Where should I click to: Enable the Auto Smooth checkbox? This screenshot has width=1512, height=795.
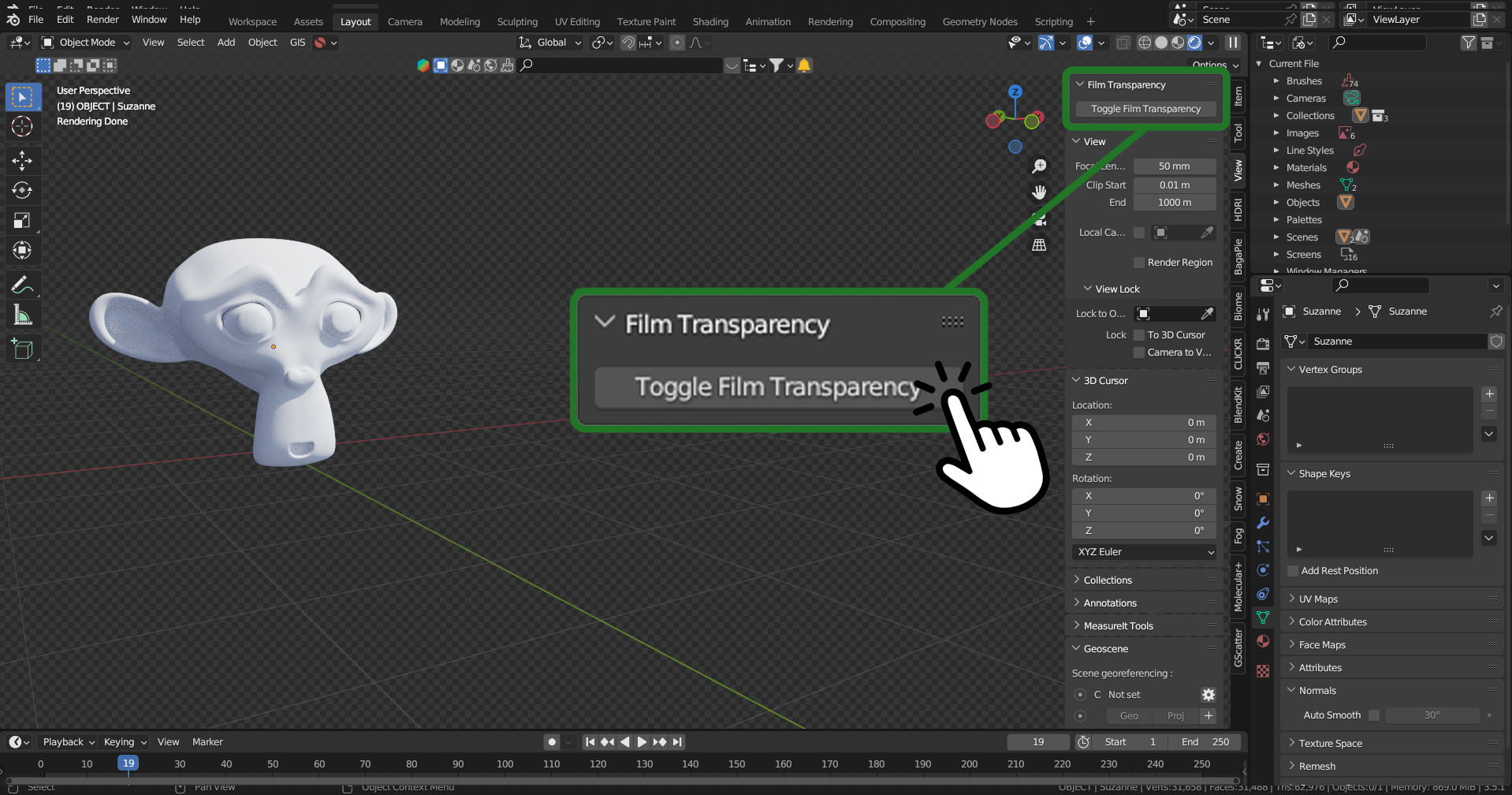pyautogui.click(x=1374, y=715)
